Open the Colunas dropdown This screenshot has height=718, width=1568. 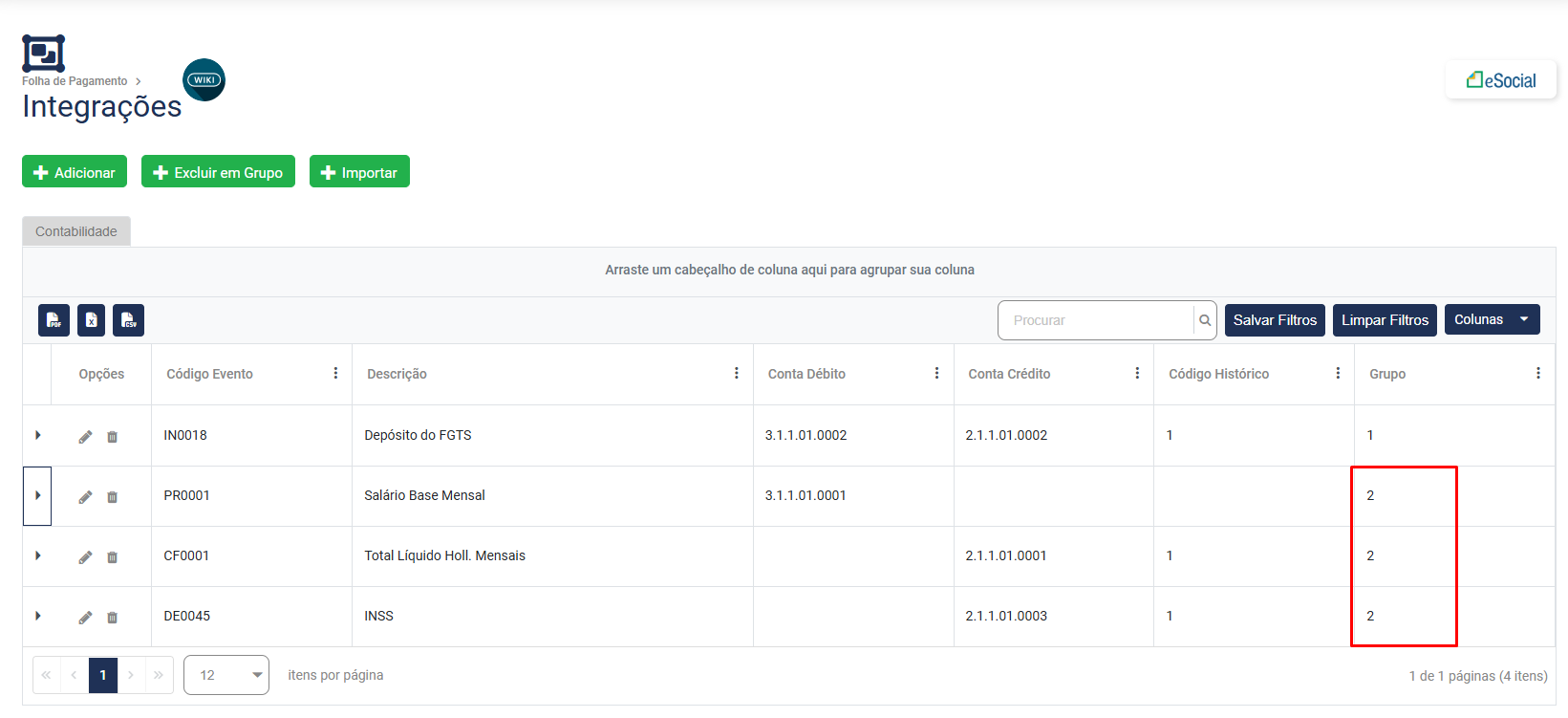[1492, 319]
